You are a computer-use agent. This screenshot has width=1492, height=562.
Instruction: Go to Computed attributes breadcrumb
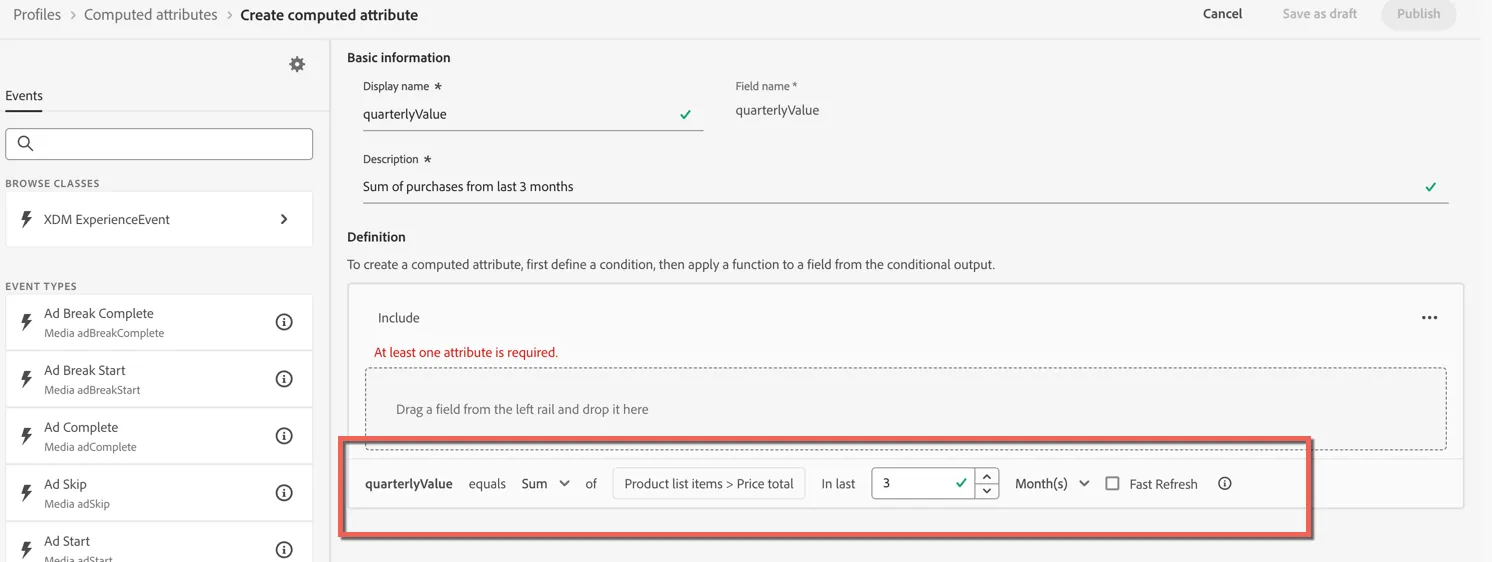151,15
